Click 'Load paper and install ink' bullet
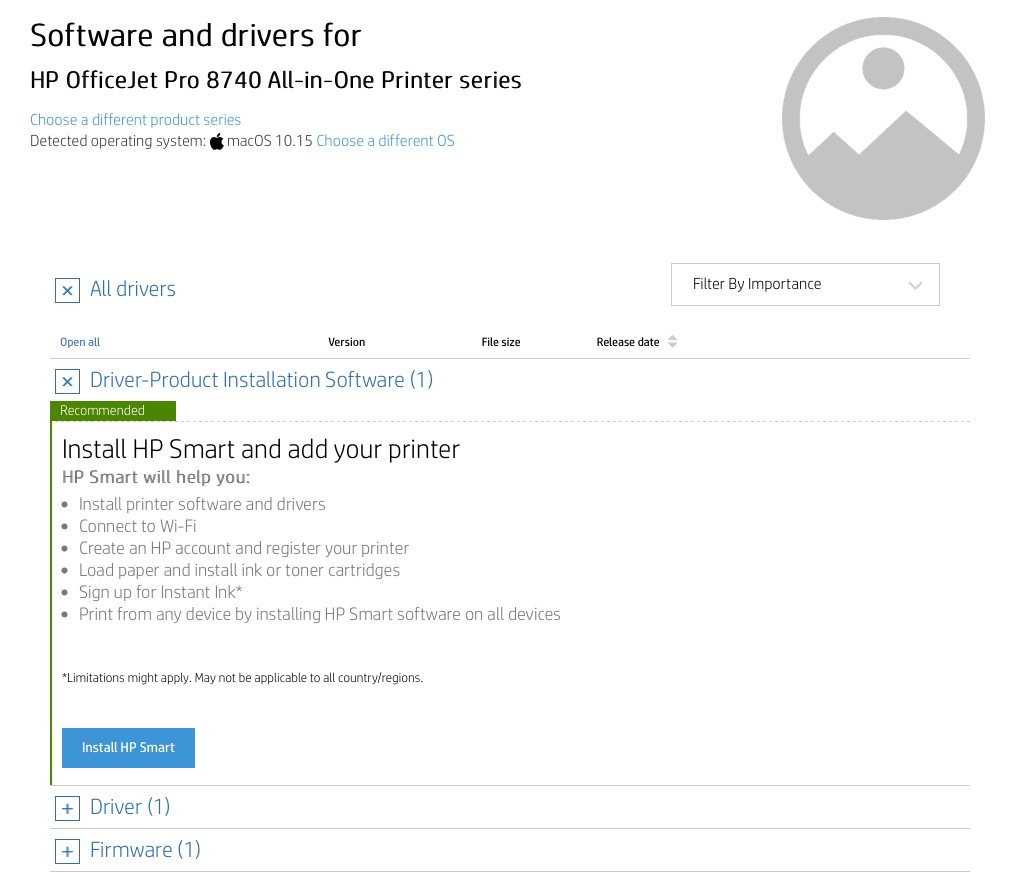1015x885 pixels. (239, 570)
